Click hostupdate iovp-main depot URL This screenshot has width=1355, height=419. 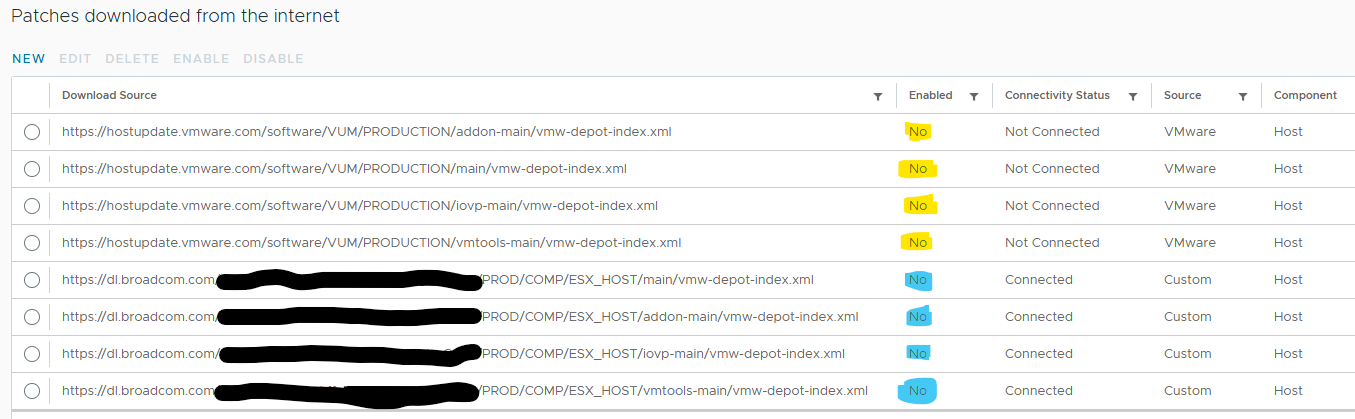[x=360, y=206]
